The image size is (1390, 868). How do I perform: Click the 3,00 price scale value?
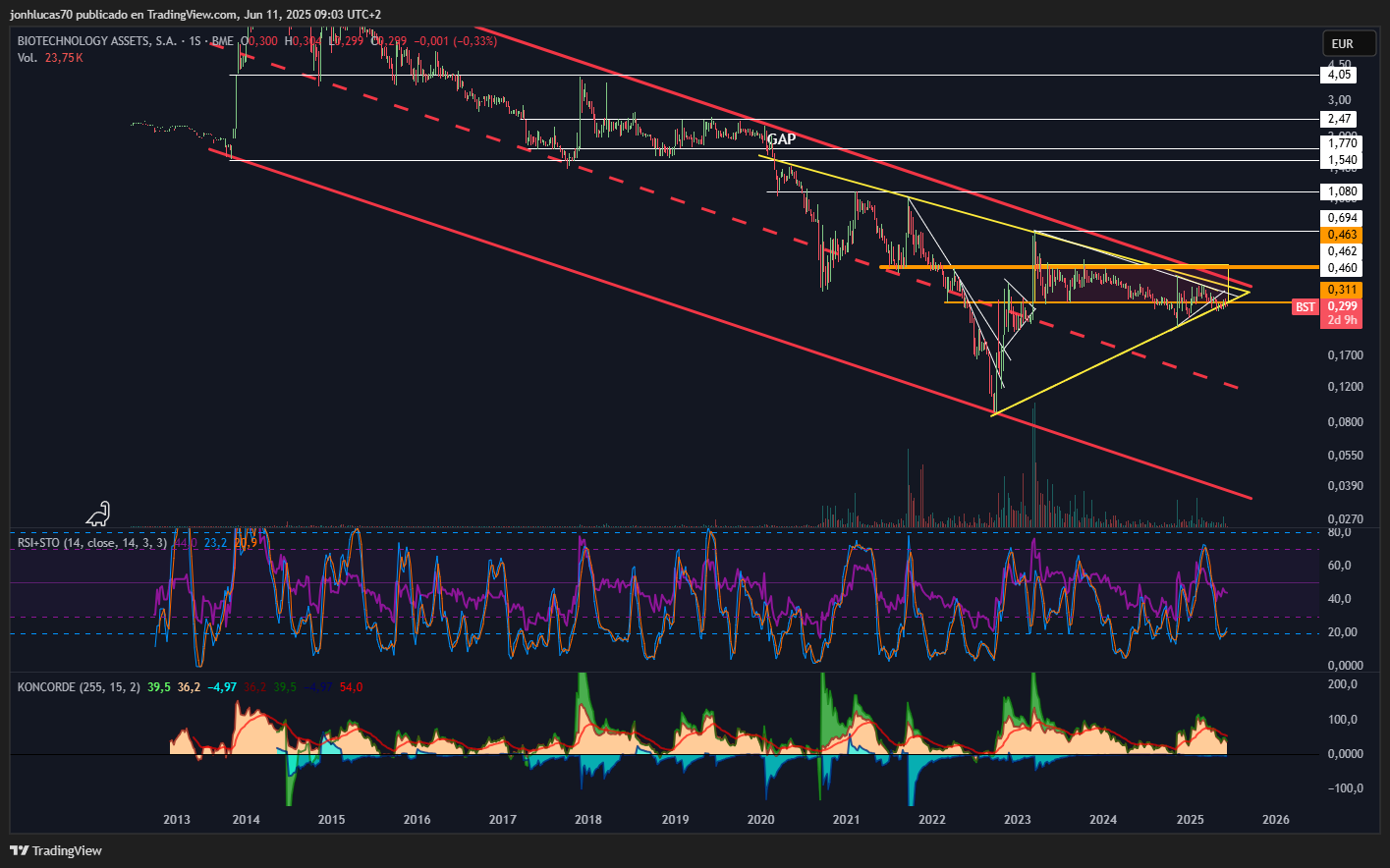point(1339,100)
